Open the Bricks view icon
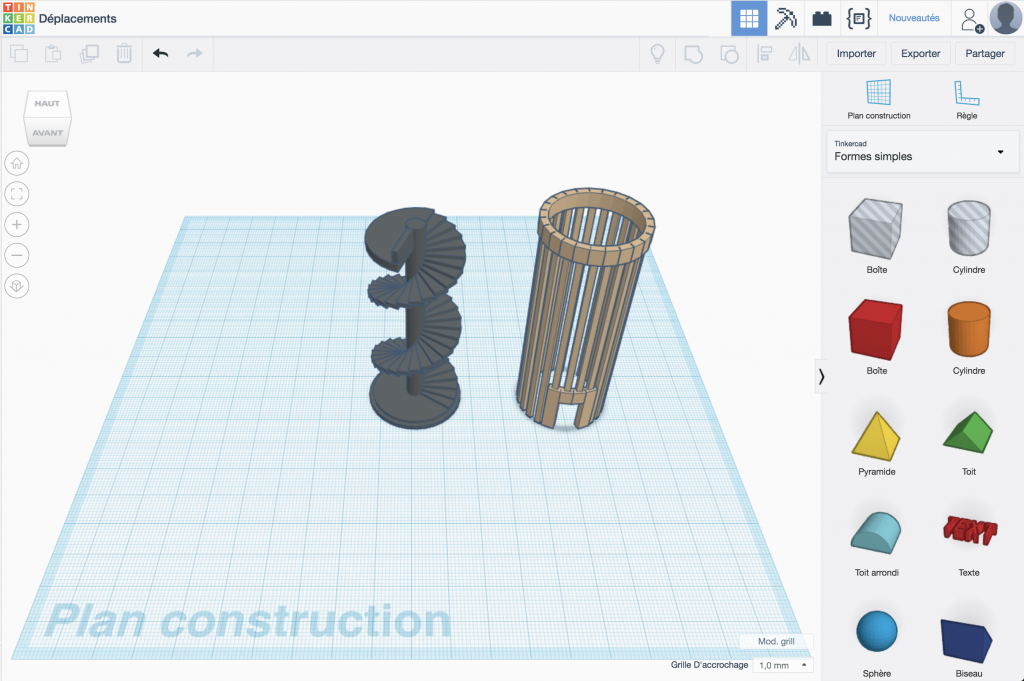Viewport: 1024px width, 681px height. pos(821,18)
